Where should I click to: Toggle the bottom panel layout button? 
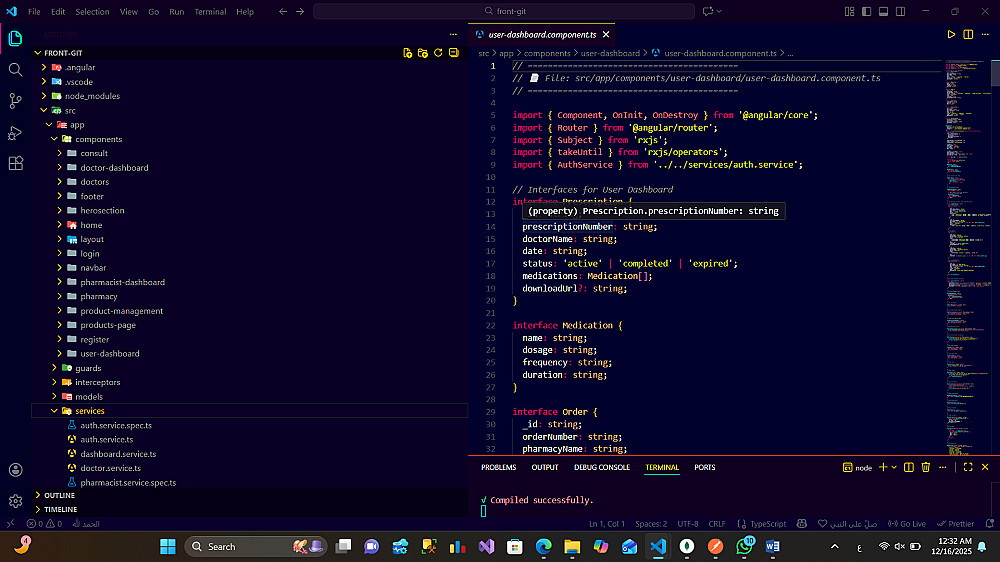coord(882,12)
